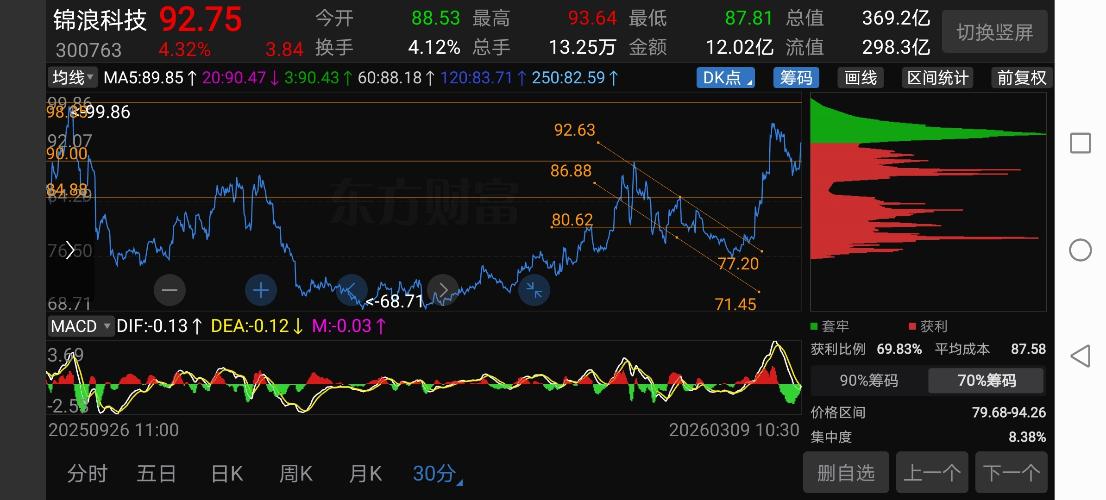Viewport: 1106px width, 500px height.
Task: Tap the 86.88 trendline label
Action: (571, 171)
